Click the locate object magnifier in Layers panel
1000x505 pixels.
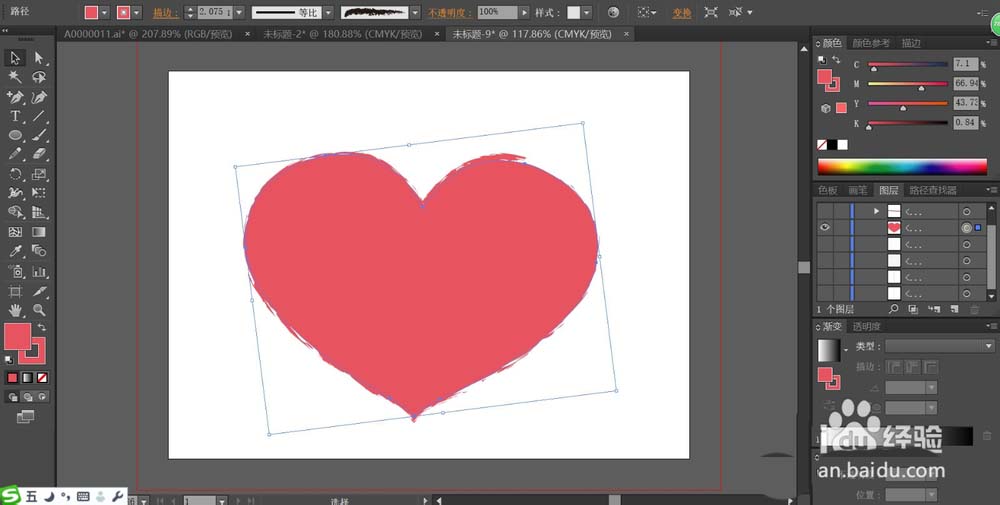tap(893, 309)
